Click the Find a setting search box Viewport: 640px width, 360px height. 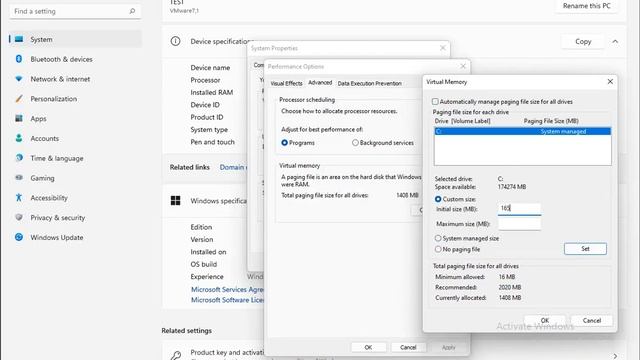(75, 11)
